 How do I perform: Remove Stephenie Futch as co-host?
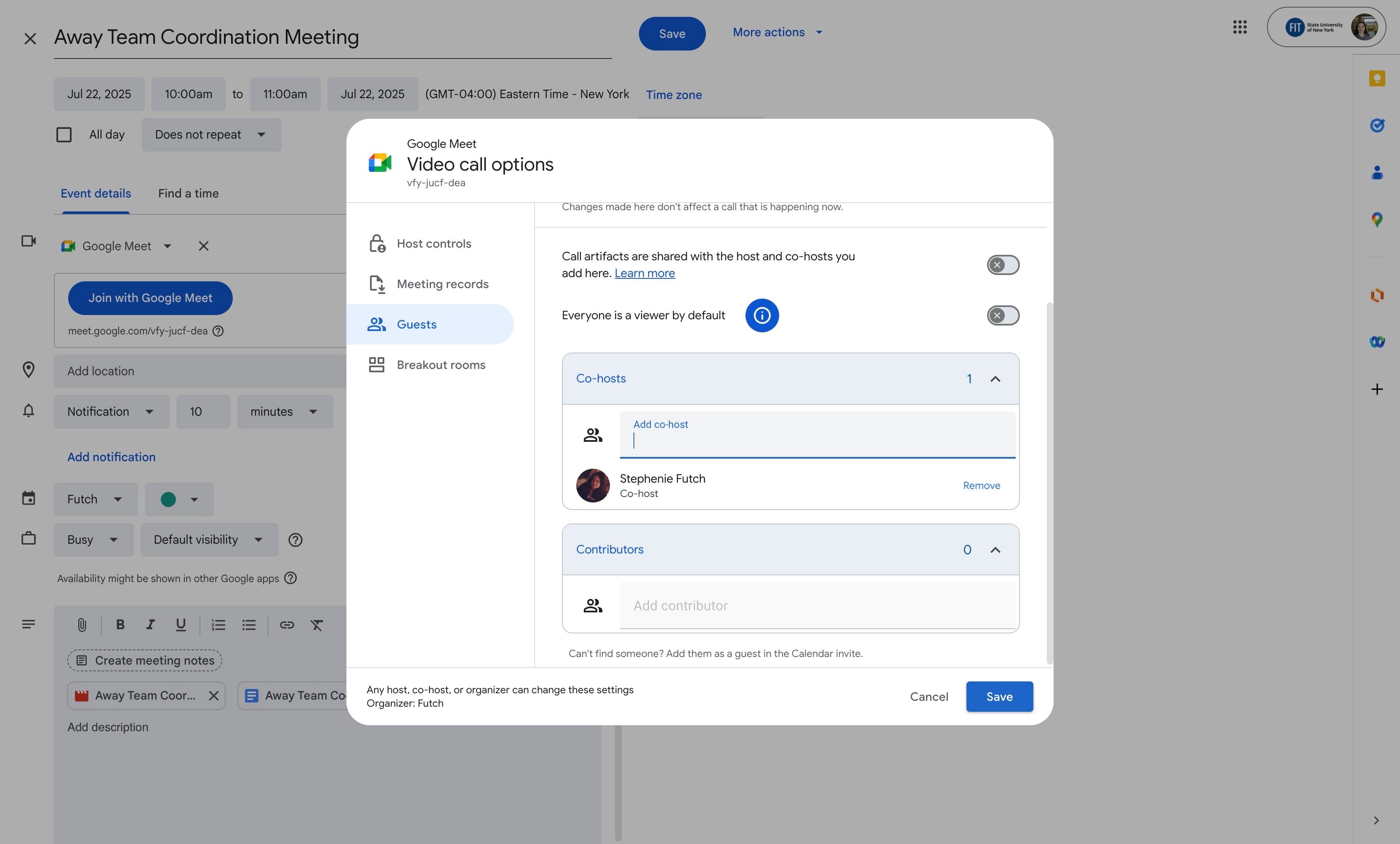[981, 485]
